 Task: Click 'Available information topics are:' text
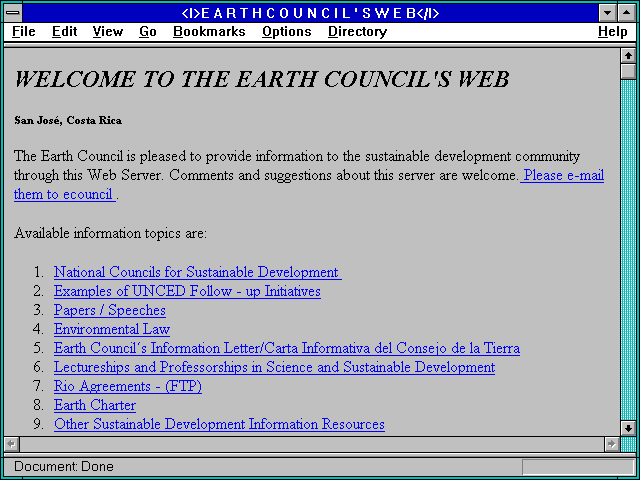(x=110, y=233)
